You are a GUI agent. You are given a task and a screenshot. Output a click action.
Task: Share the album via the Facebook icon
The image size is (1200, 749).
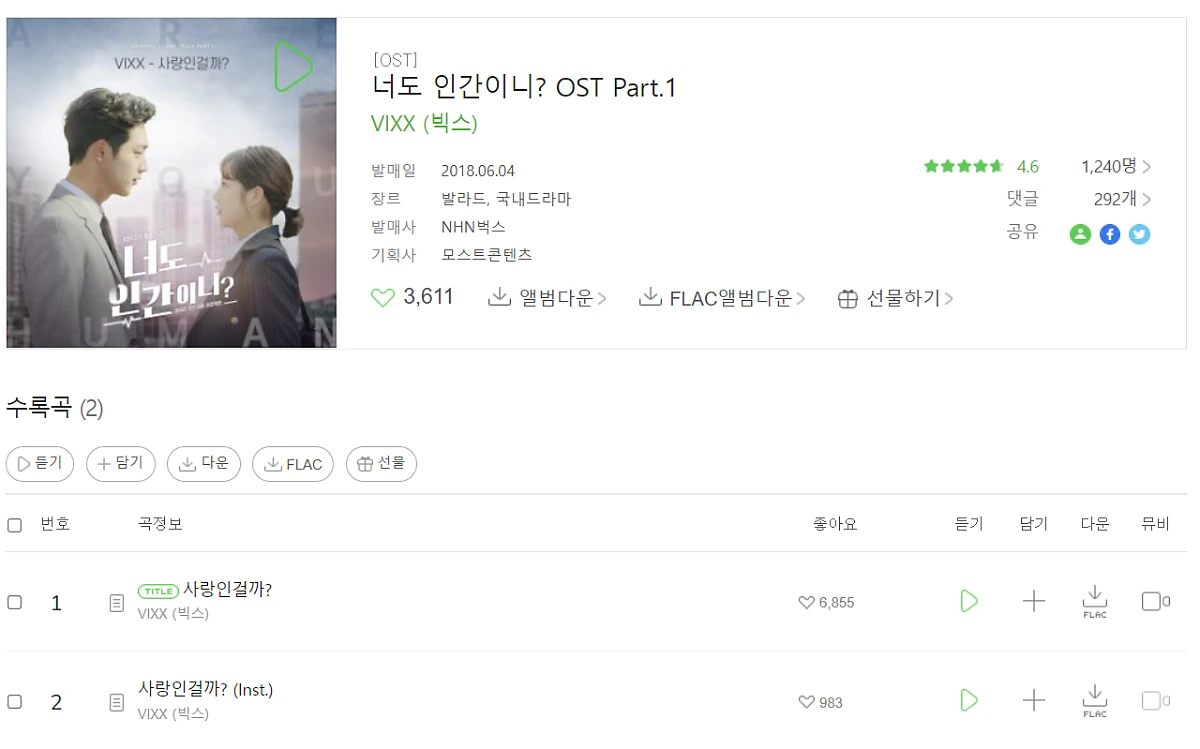1110,234
